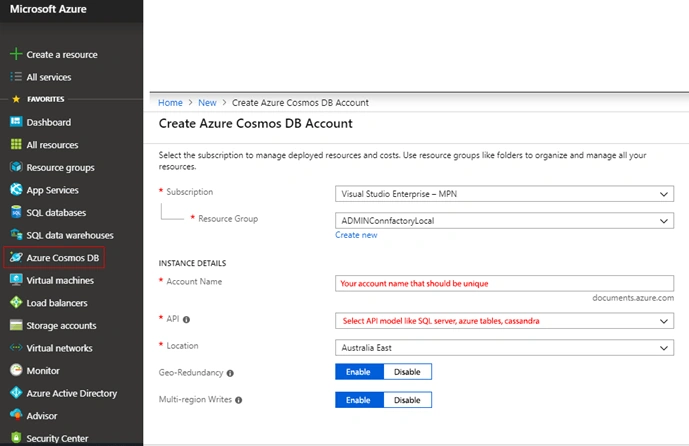Open the API model dropdown
689x446 pixels.
tap(504, 321)
